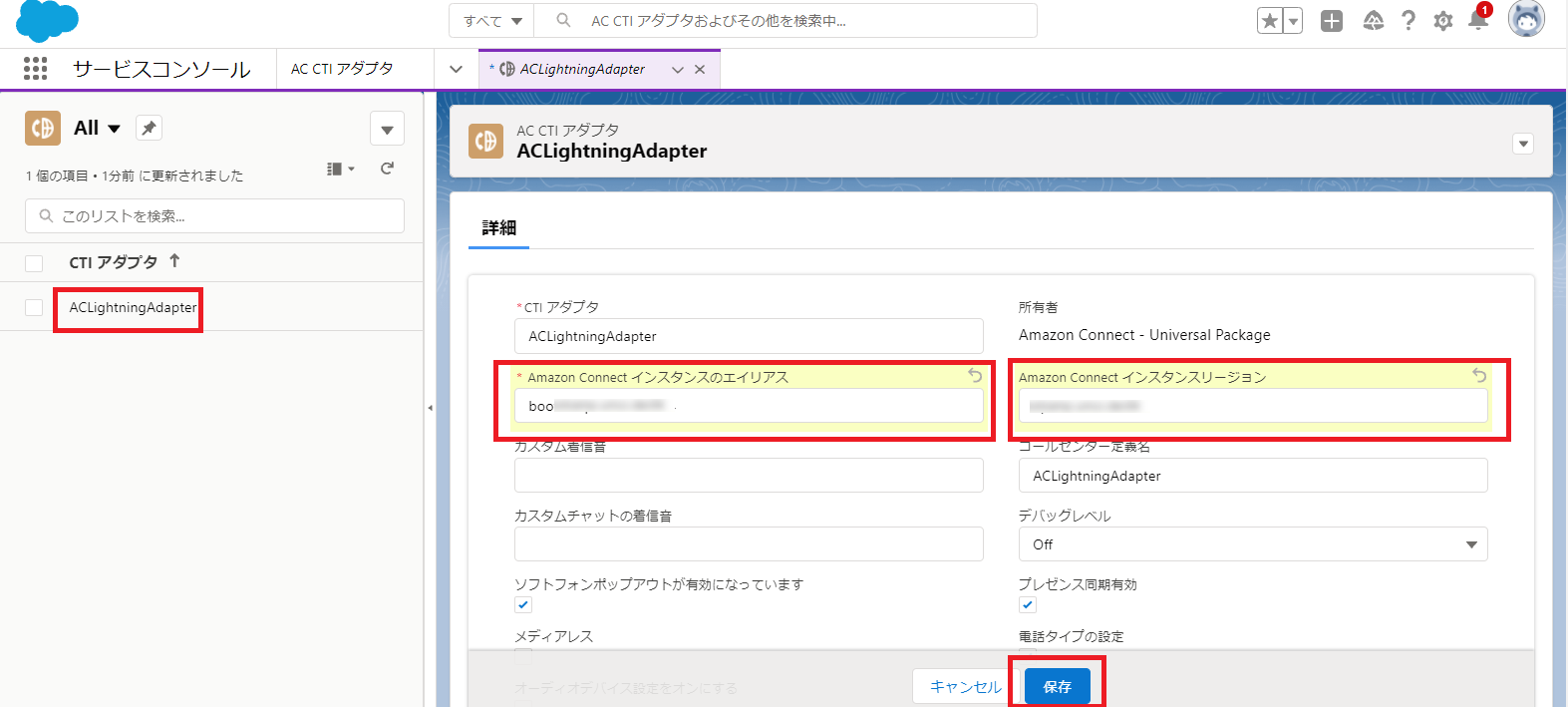Open the ACLightningAdapter record link in list
The height and width of the screenshot is (707, 1568).
(133, 307)
